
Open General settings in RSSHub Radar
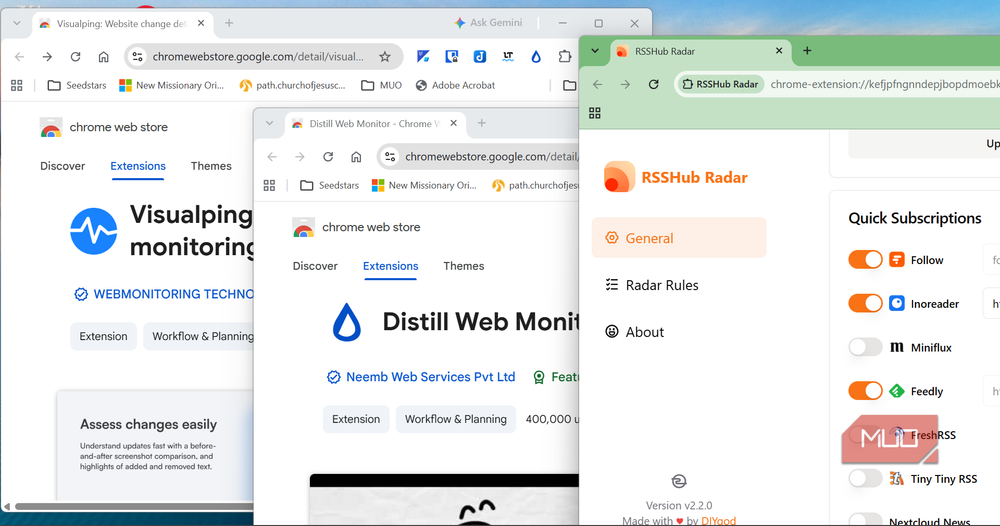679,238
